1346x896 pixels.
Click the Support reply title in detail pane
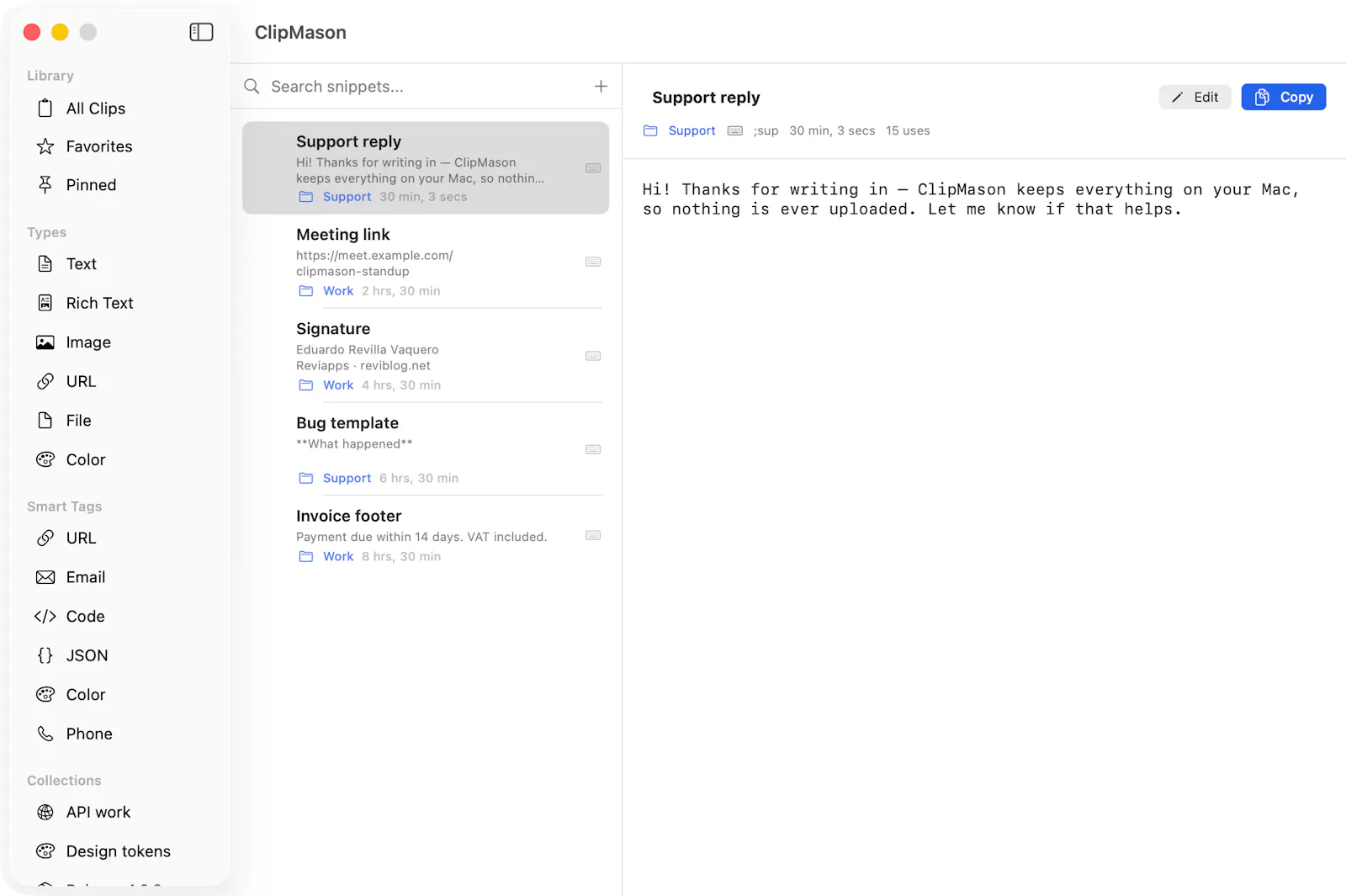coord(706,98)
